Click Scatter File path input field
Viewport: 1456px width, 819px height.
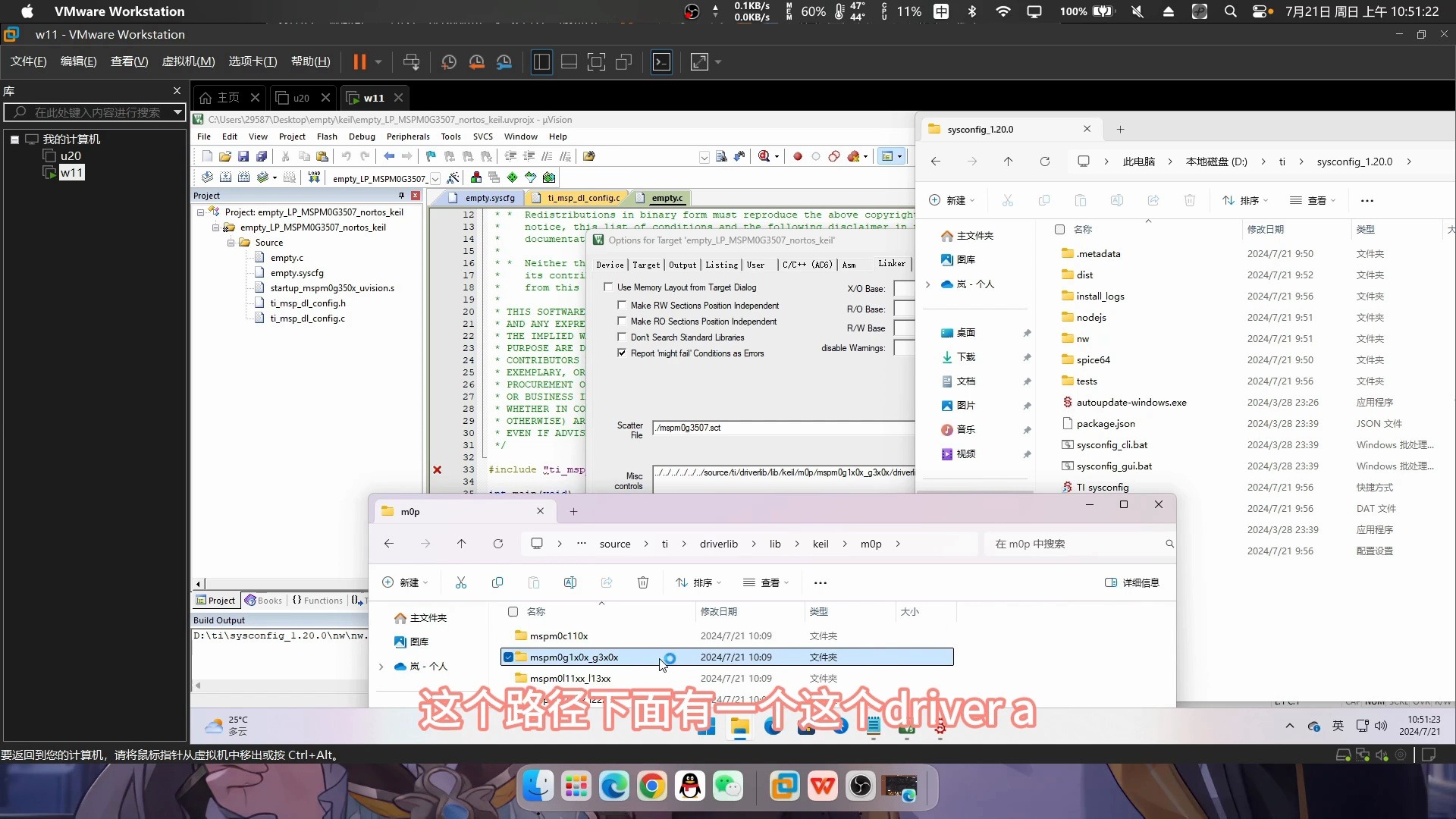click(784, 428)
